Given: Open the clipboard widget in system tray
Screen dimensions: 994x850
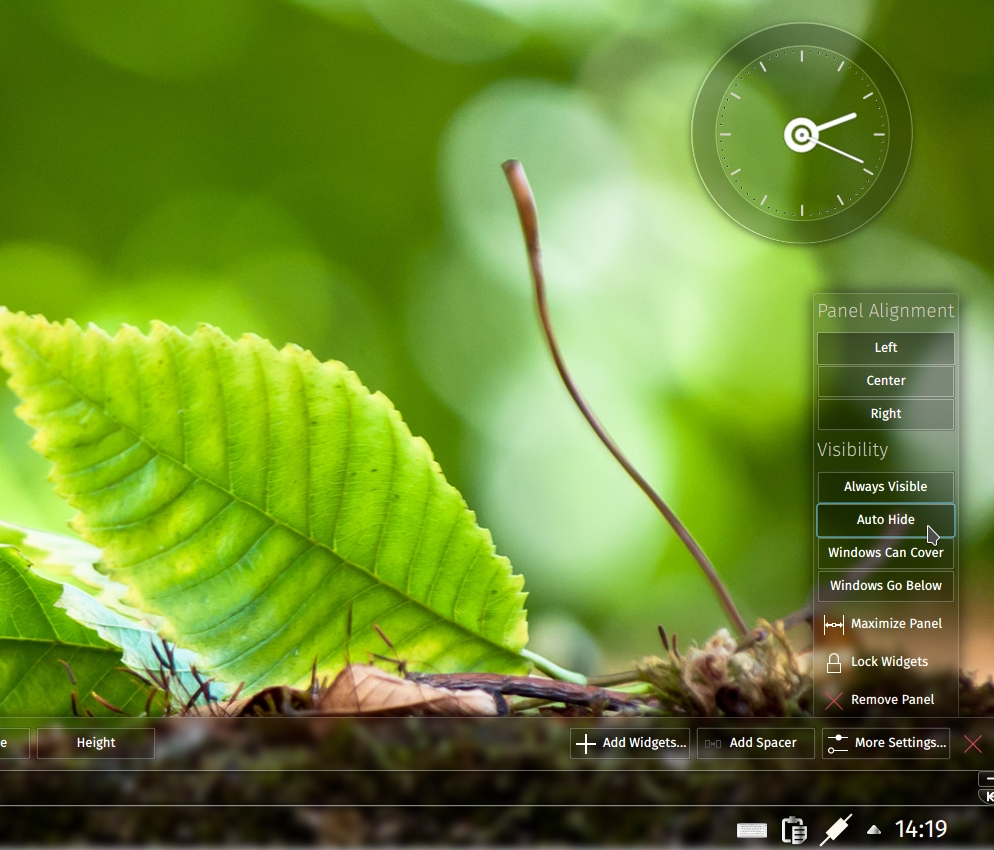Looking at the screenshot, I should click(794, 830).
